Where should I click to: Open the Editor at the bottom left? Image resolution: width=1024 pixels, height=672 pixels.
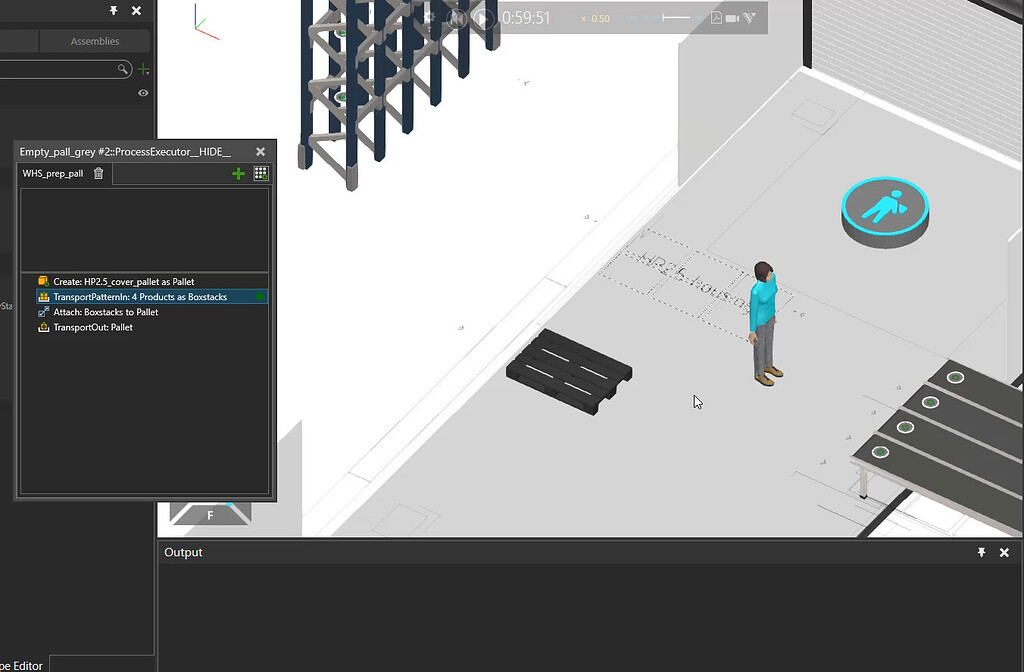22,664
